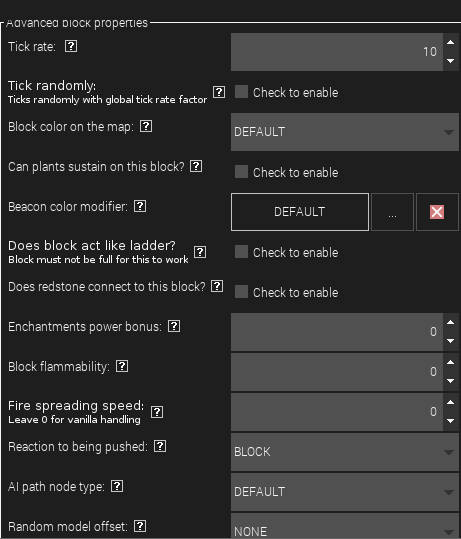The width and height of the screenshot is (461, 539).
Task: Click the Block flammability value field
Action: [x=337, y=372]
